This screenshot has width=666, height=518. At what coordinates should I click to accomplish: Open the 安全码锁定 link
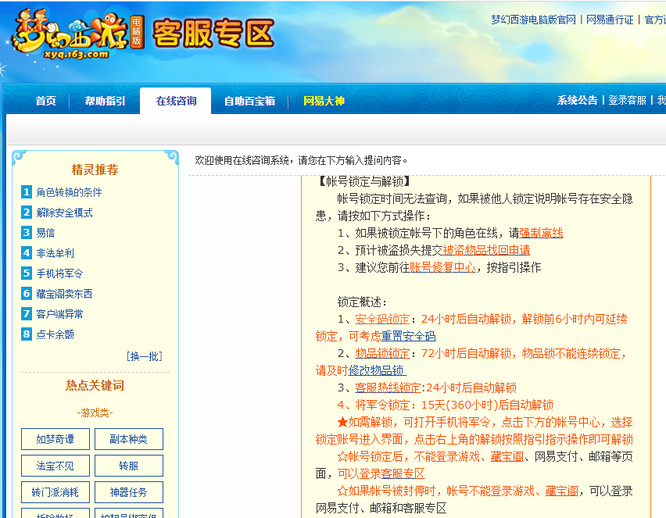pos(382,319)
